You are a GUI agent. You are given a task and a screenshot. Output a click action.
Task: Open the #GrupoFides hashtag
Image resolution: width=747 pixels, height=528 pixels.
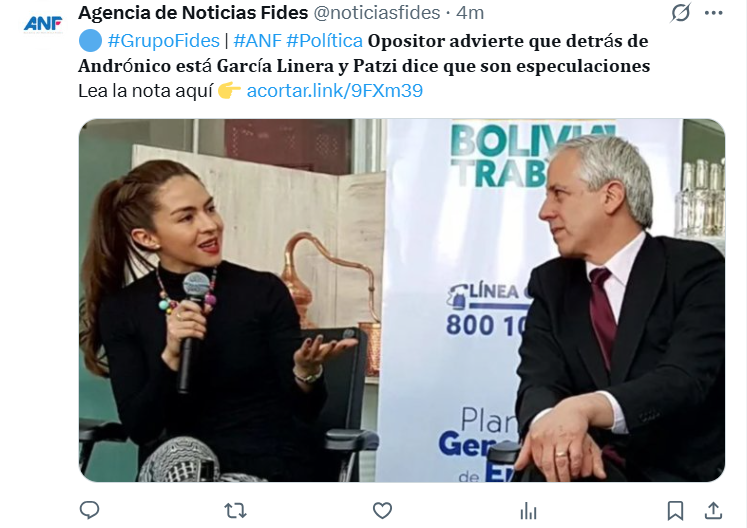[163, 41]
